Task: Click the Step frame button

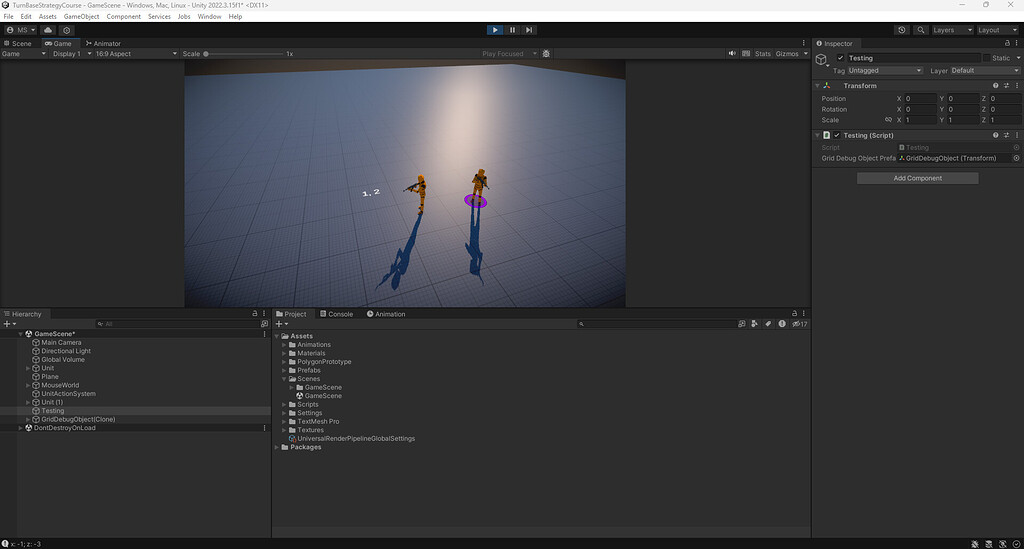Action: coord(529,30)
